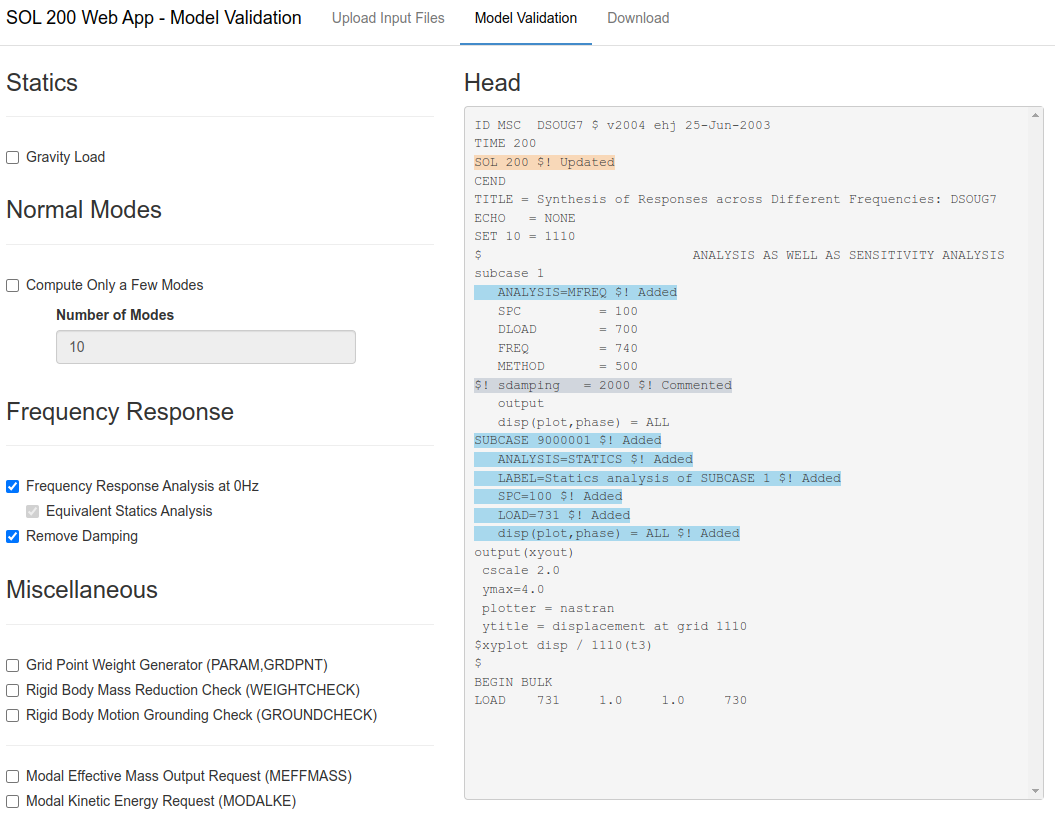The height and width of the screenshot is (815, 1055).
Task: Click the commented sdamping = 2000 line
Action: [x=603, y=385]
